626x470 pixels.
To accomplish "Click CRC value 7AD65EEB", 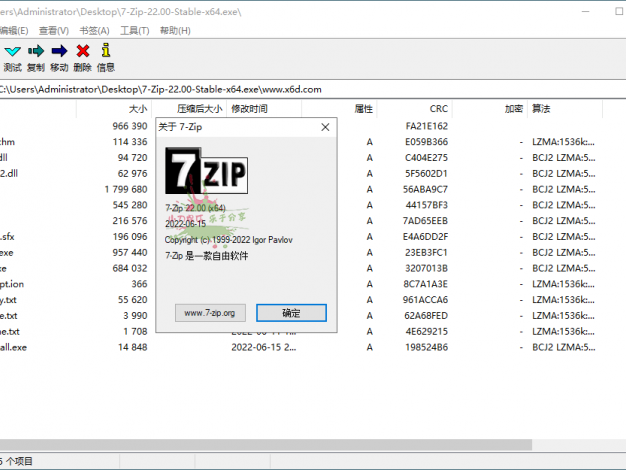I will coord(425,221).
